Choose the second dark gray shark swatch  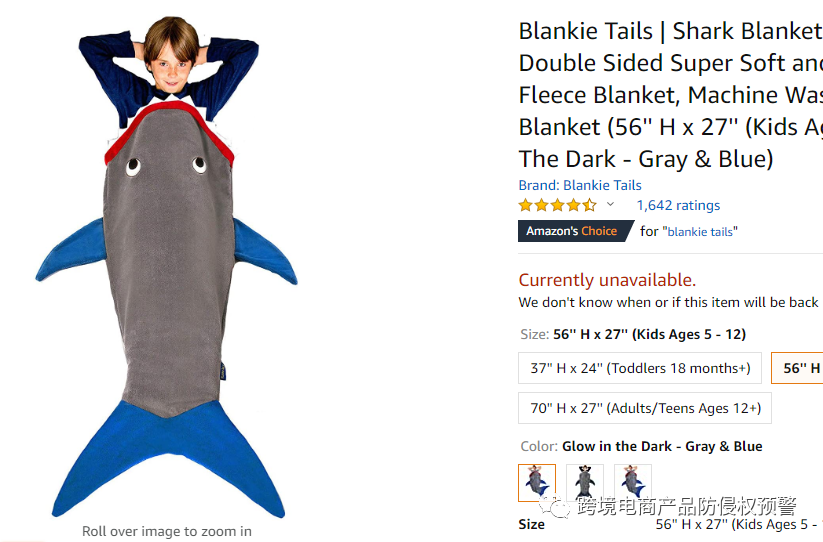coord(585,482)
